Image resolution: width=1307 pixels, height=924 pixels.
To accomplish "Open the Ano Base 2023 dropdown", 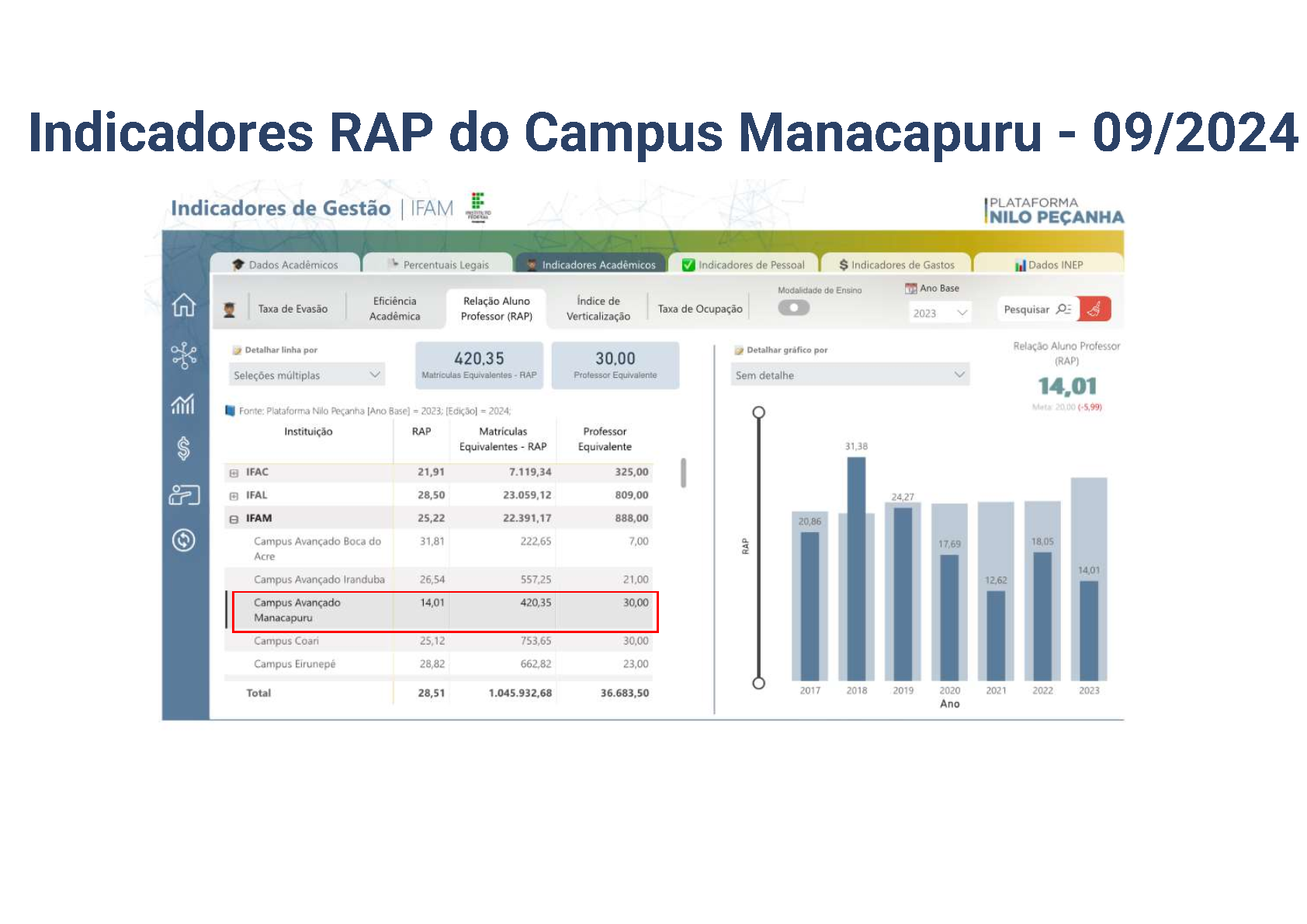I will pos(940,313).
